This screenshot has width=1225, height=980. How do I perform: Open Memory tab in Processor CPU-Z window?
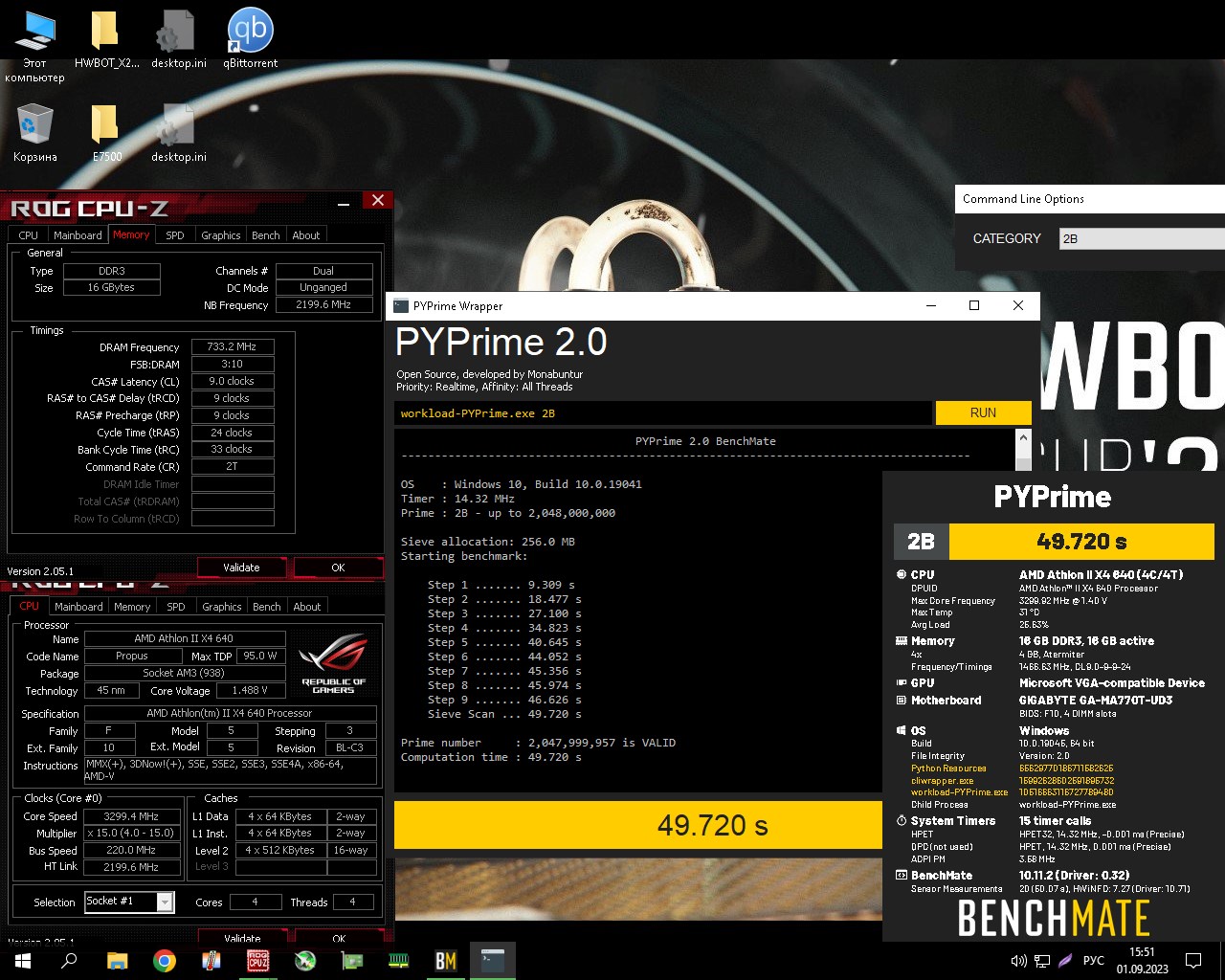pyautogui.click(x=132, y=607)
